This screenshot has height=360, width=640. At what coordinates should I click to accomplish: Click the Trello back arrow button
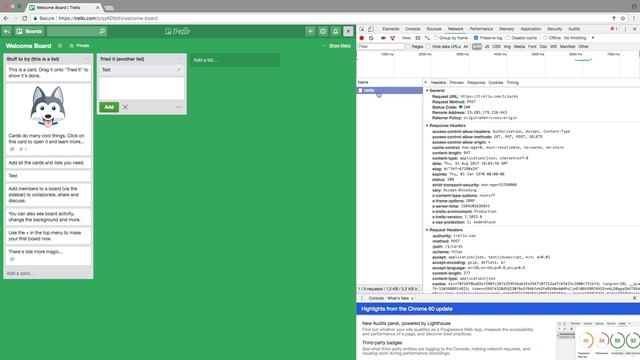point(7,31)
